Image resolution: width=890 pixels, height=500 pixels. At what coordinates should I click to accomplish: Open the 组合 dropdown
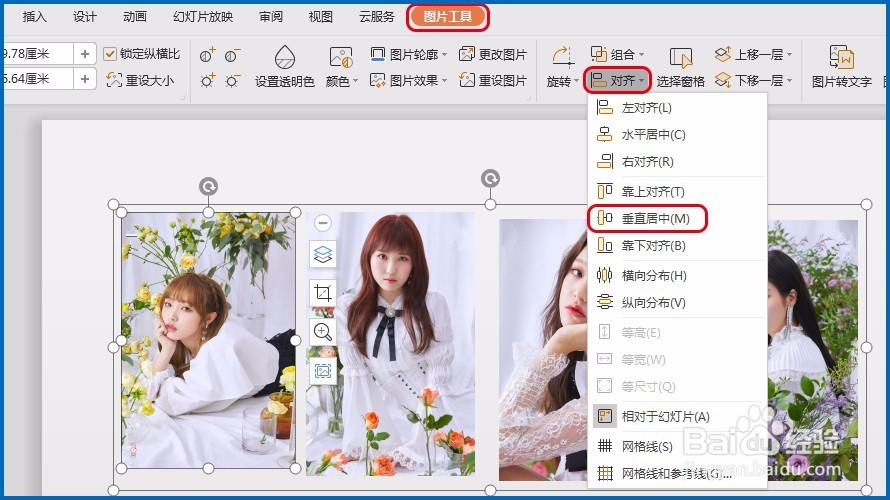pos(618,54)
